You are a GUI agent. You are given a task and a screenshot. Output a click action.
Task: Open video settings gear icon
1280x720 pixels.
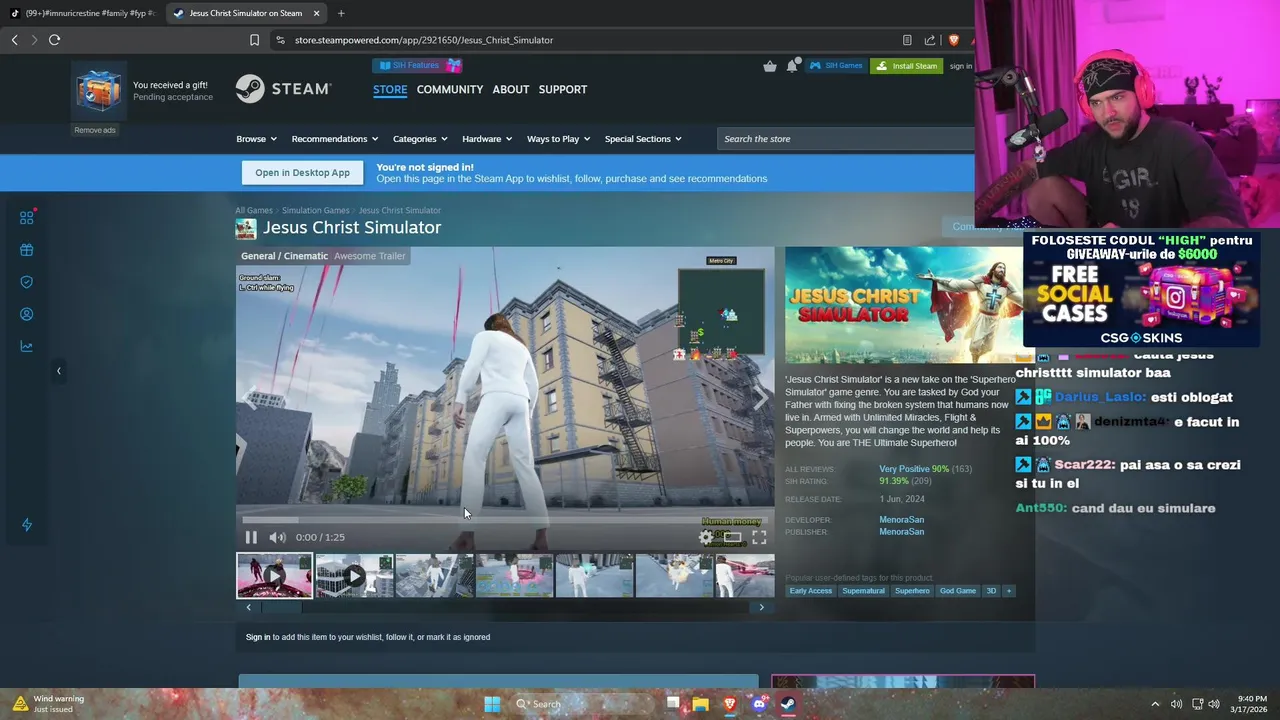coord(706,537)
